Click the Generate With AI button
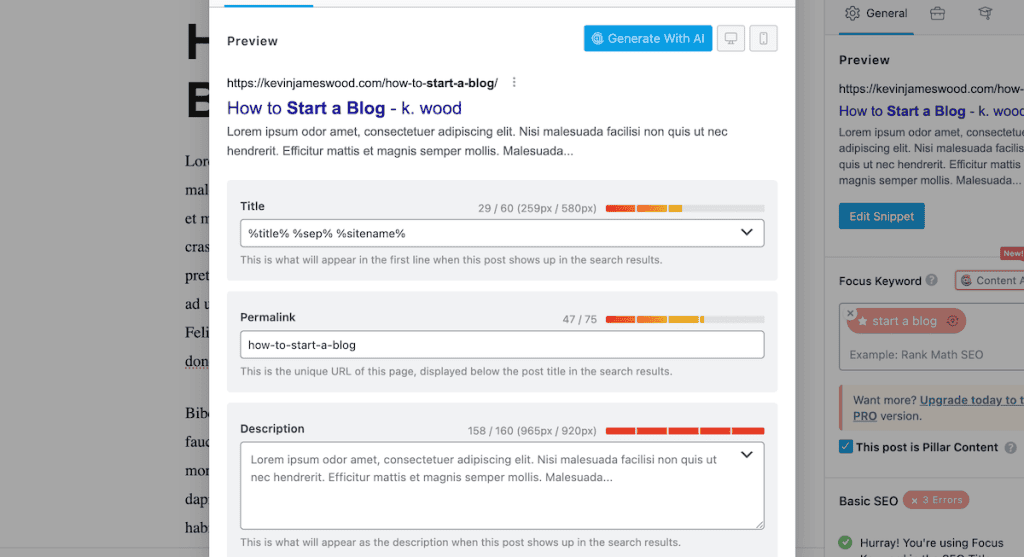Screen dimensions: 1024x557 click(648, 39)
